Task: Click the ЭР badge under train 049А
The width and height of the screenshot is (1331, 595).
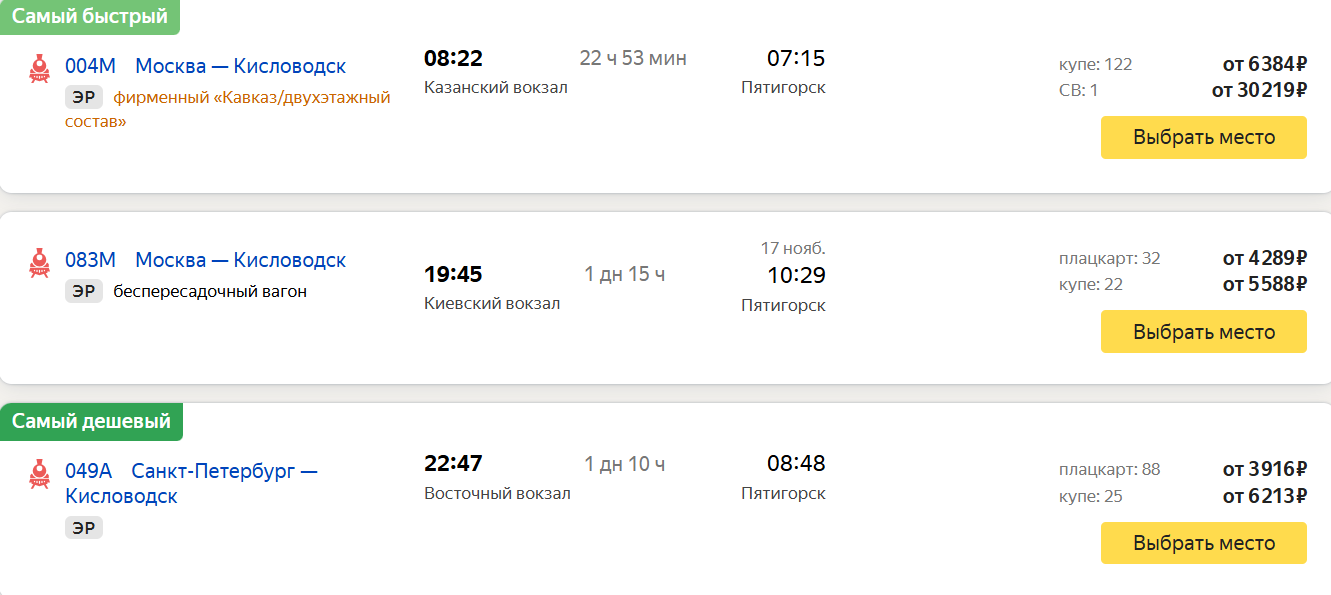Action: pos(84,527)
